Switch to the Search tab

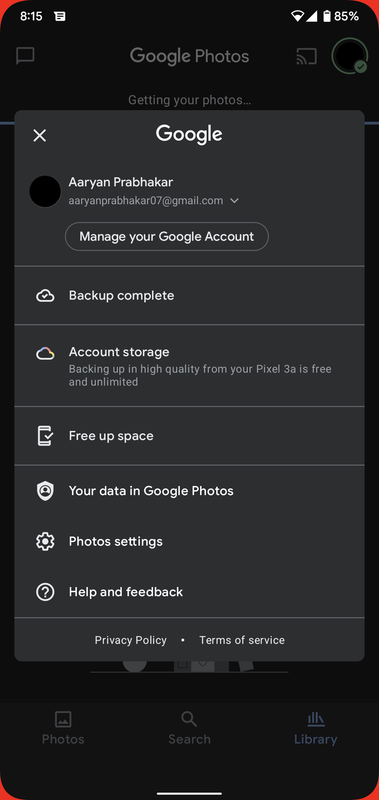tap(189, 729)
